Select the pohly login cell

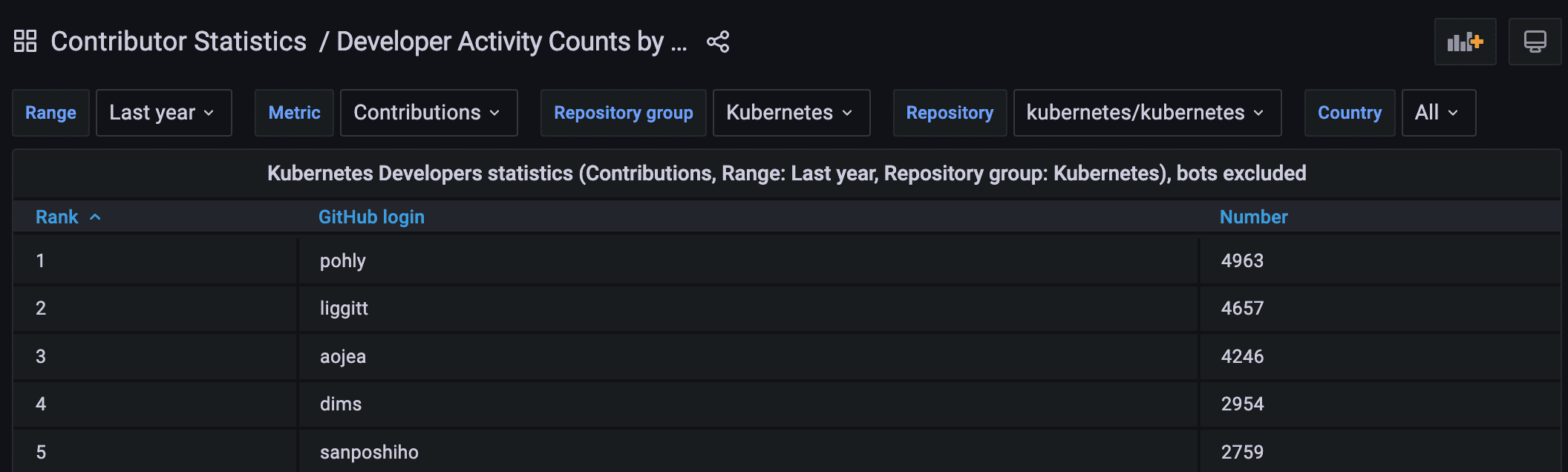click(x=343, y=261)
